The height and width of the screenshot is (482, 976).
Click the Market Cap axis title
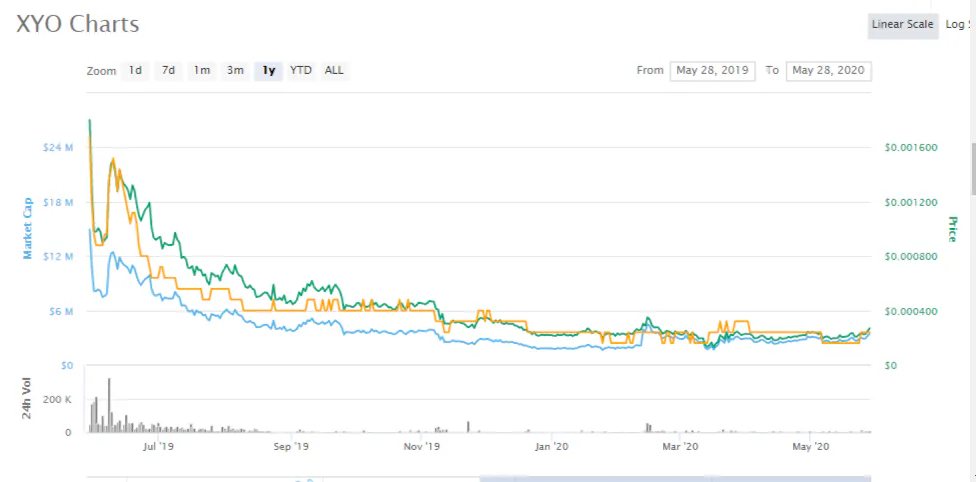click(27, 229)
